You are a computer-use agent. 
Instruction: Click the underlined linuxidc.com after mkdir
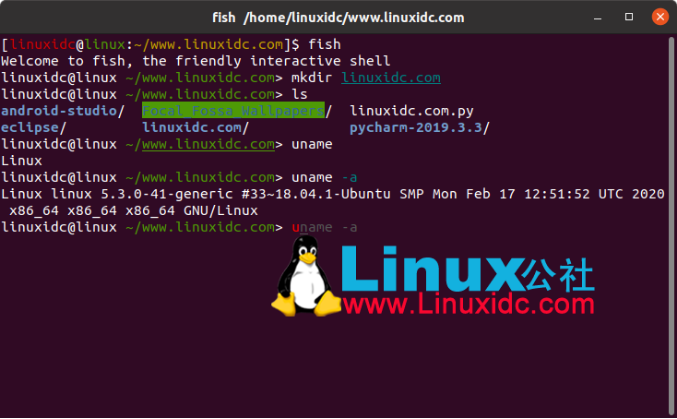(x=391, y=78)
